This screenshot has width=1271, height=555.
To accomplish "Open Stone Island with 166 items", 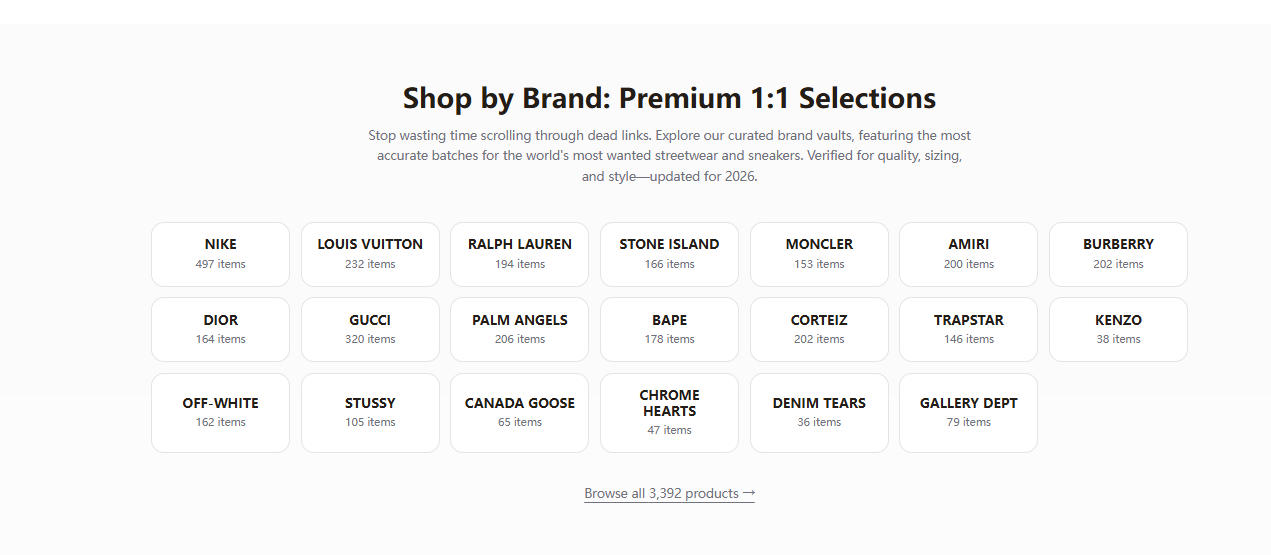I will coord(669,254).
